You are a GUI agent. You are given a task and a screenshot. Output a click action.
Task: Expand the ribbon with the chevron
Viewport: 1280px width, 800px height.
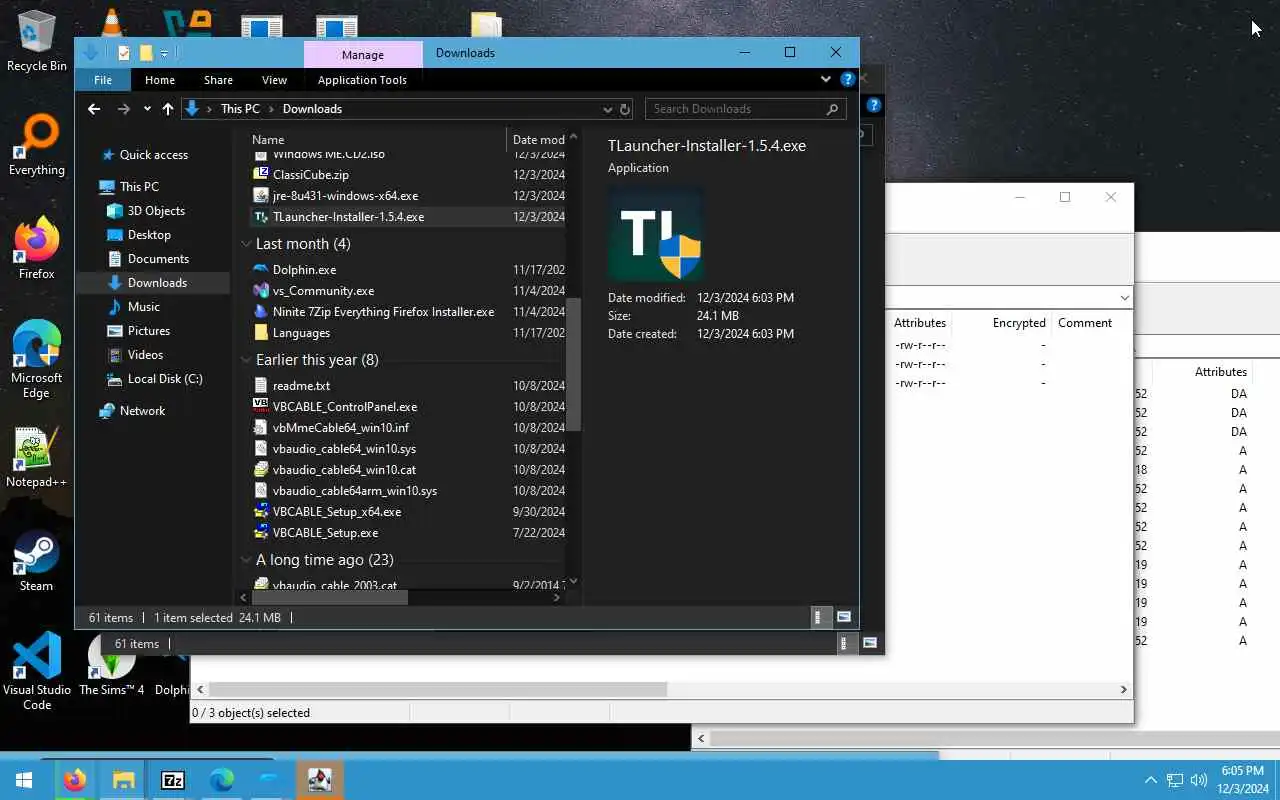click(x=825, y=79)
